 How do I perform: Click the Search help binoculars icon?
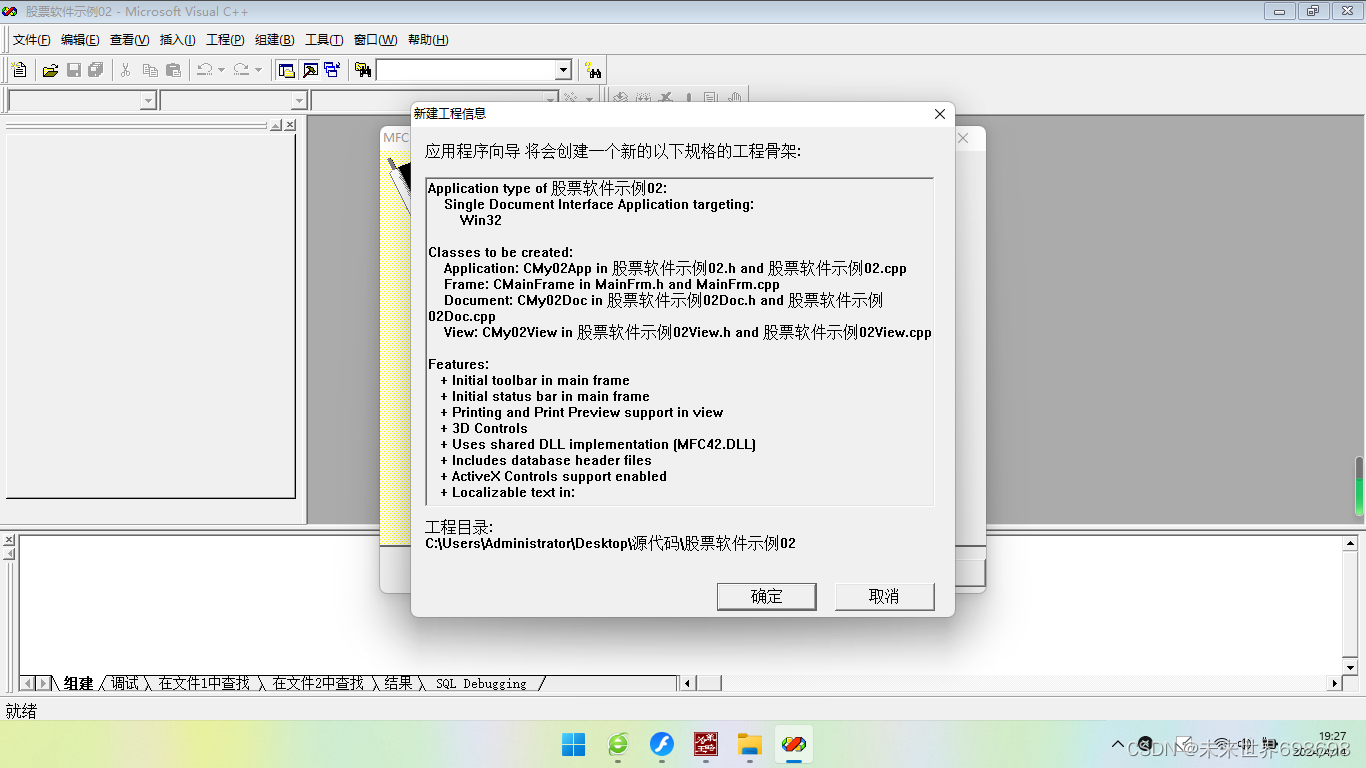(x=594, y=70)
